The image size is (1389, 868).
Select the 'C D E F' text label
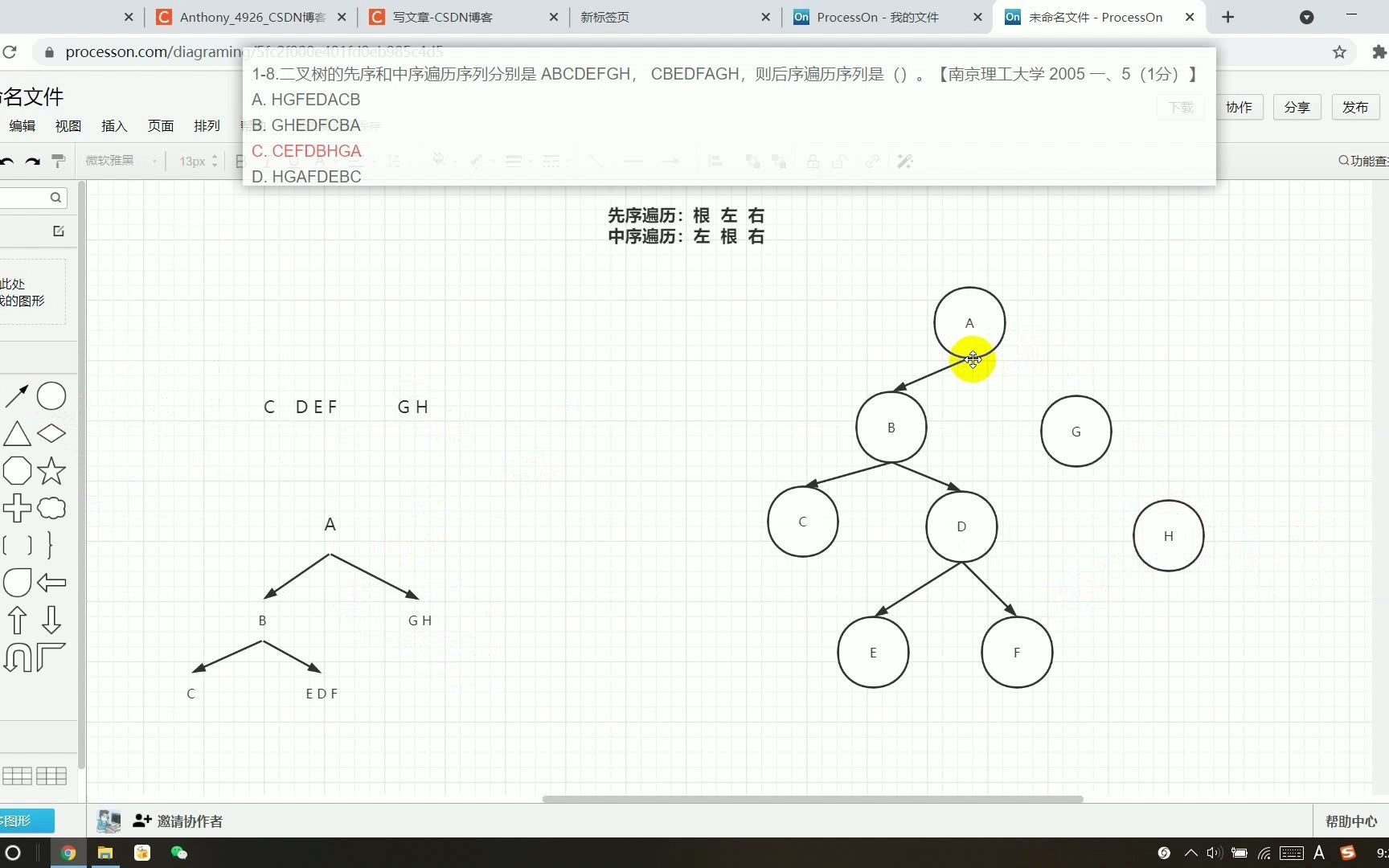coord(301,407)
